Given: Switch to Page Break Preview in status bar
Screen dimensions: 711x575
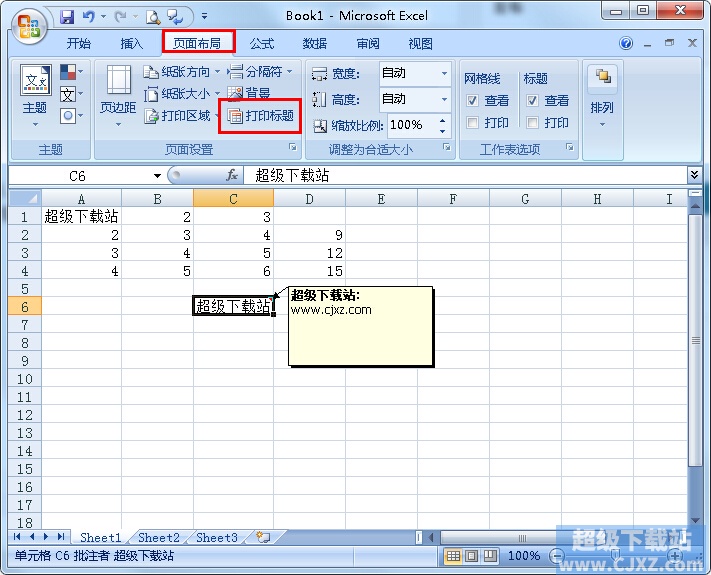Looking at the screenshot, I should click(490, 556).
